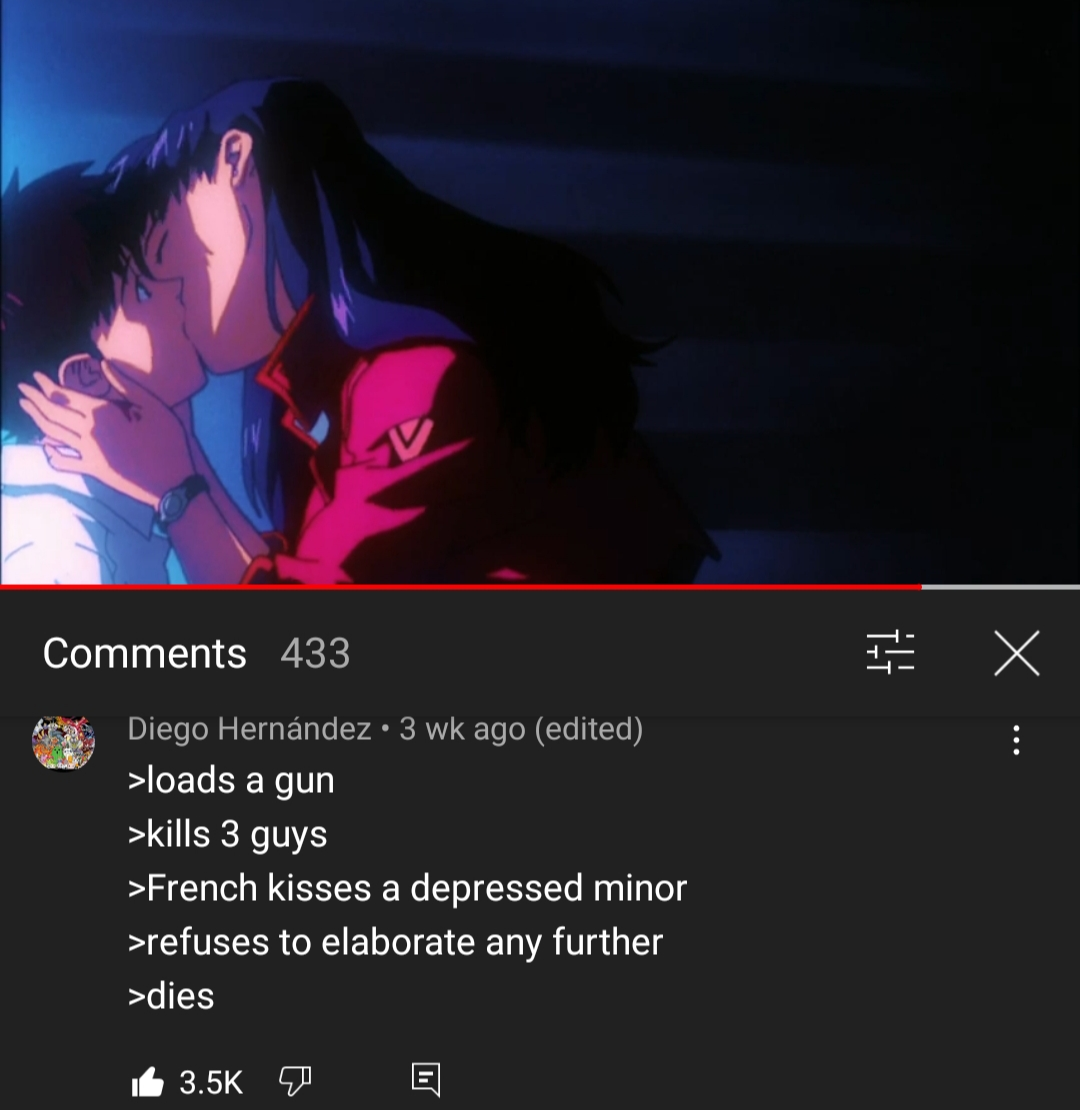Dislike the comment with thumbs-down icon
Image resolution: width=1080 pixels, height=1110 pixels.
click(x=294, y=1081)
